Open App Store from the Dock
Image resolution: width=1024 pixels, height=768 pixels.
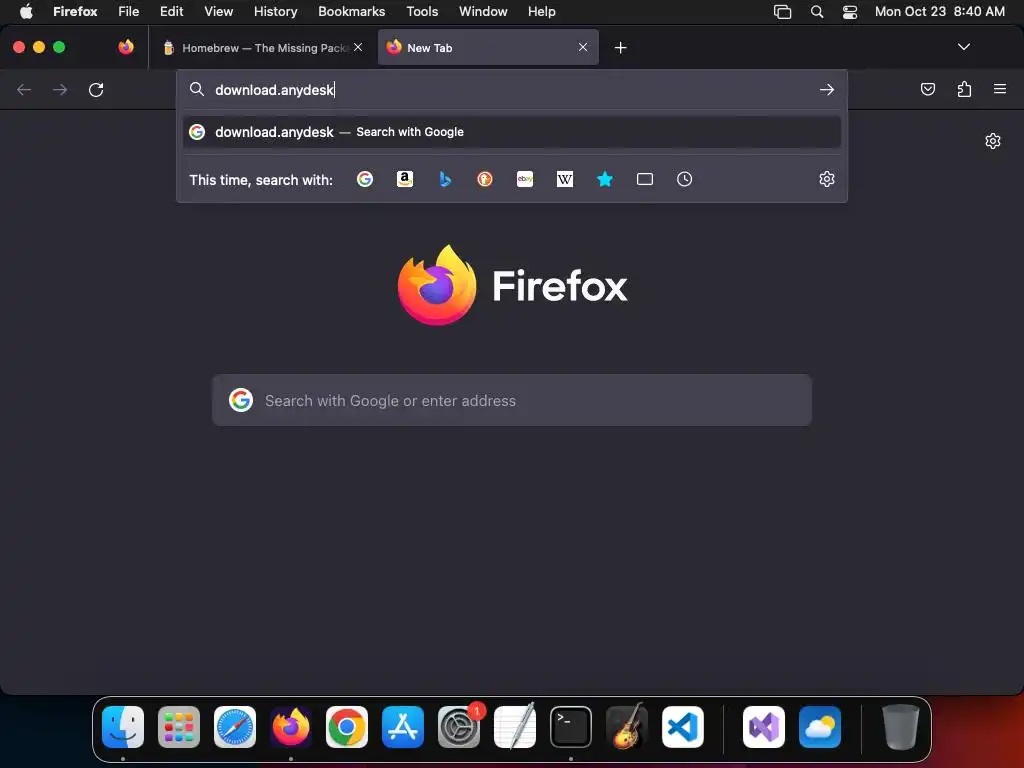403,727
